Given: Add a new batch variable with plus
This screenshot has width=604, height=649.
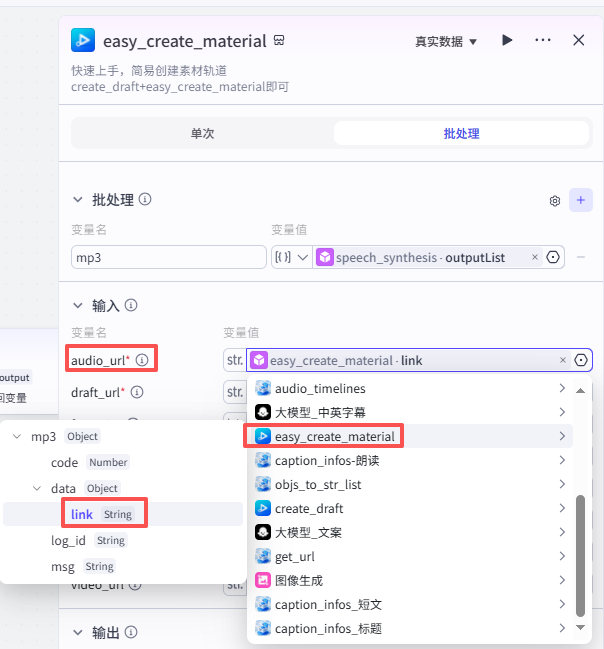Looking at the screenshot, I should click(x=581, y=200).
